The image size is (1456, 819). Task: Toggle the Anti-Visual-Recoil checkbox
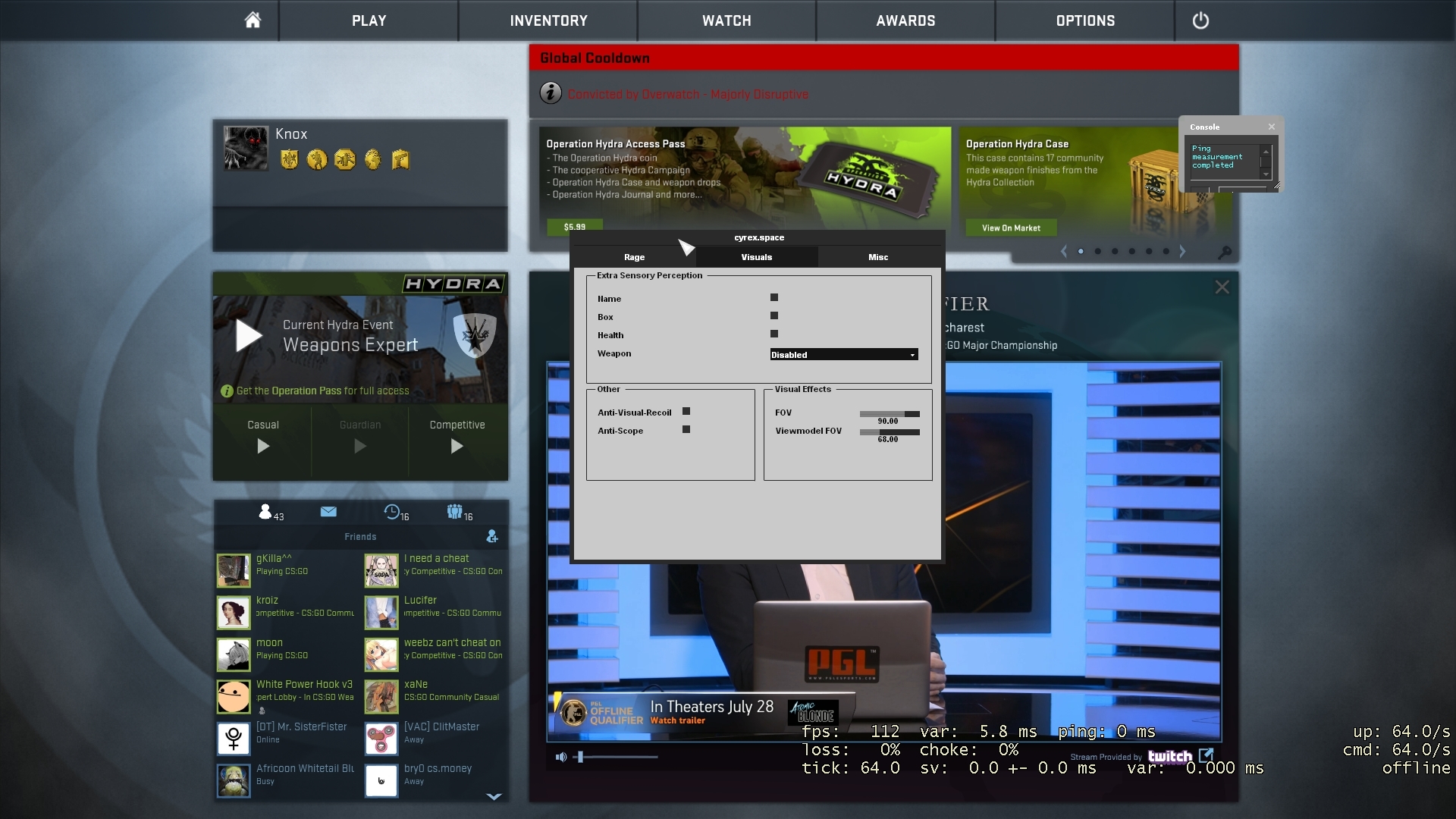click(x=686, y=412)
